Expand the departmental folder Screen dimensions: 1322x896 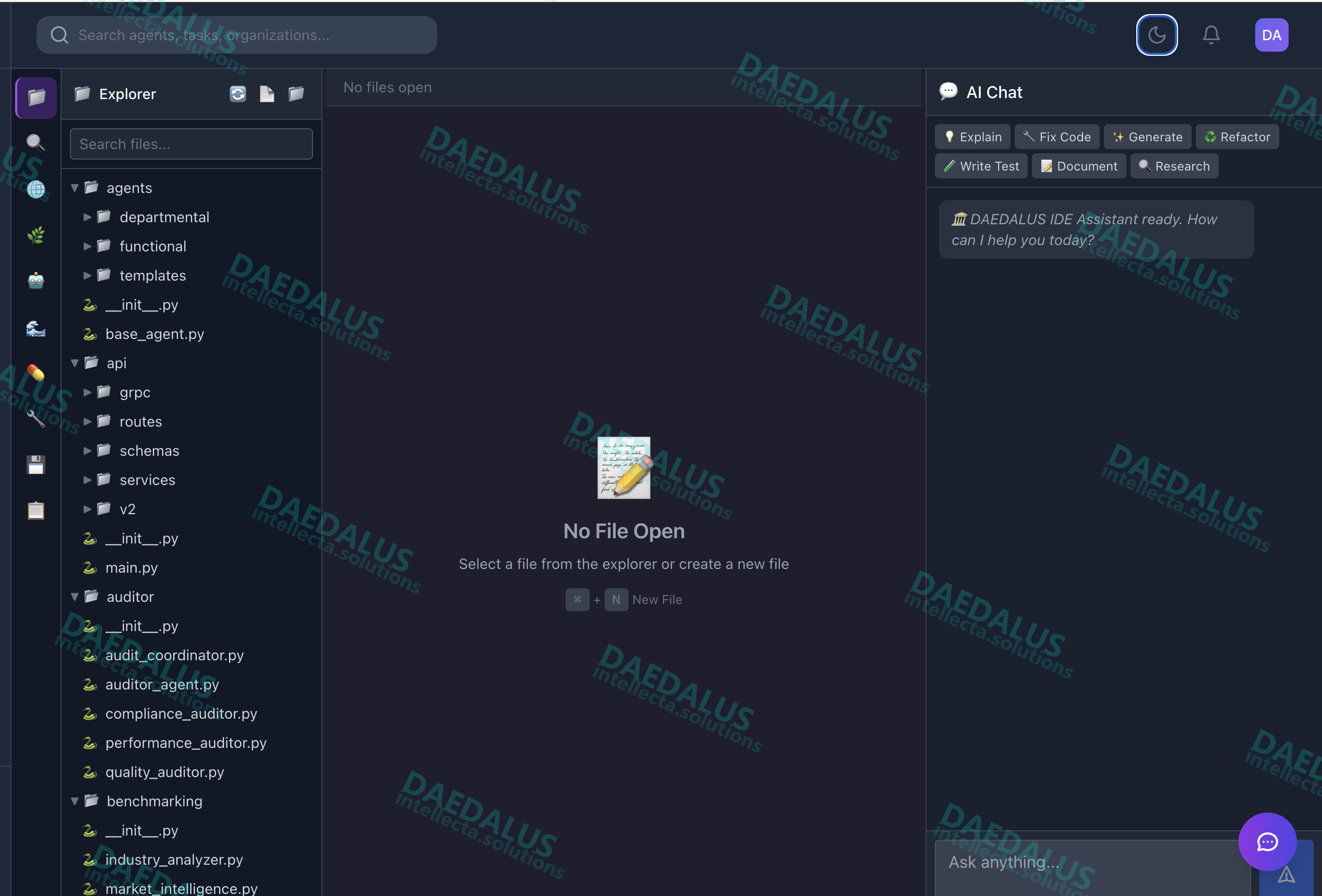click(87, 217)
